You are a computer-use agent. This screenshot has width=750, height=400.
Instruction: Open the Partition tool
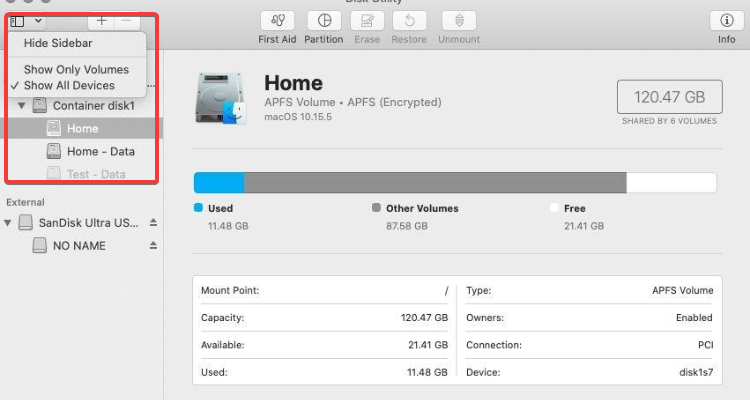coord(324,21)
